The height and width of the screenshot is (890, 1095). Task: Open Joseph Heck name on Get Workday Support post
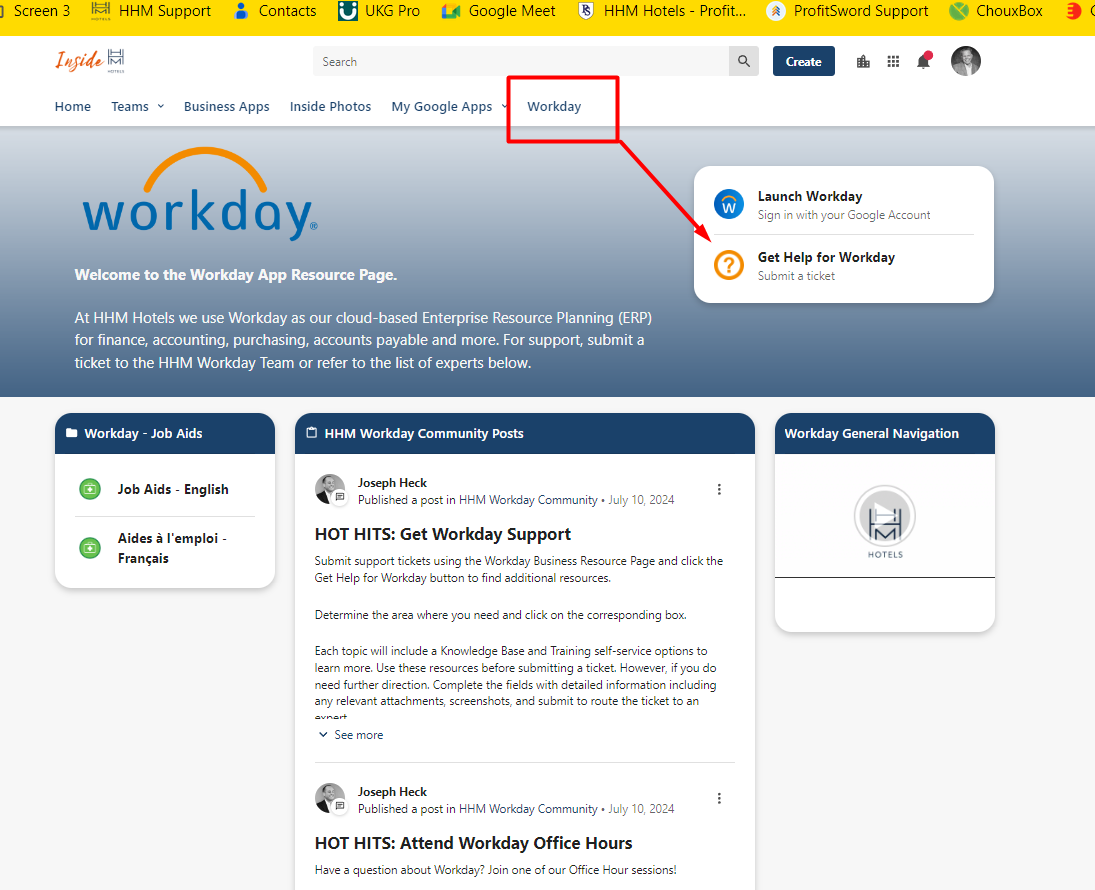(392, 483)
